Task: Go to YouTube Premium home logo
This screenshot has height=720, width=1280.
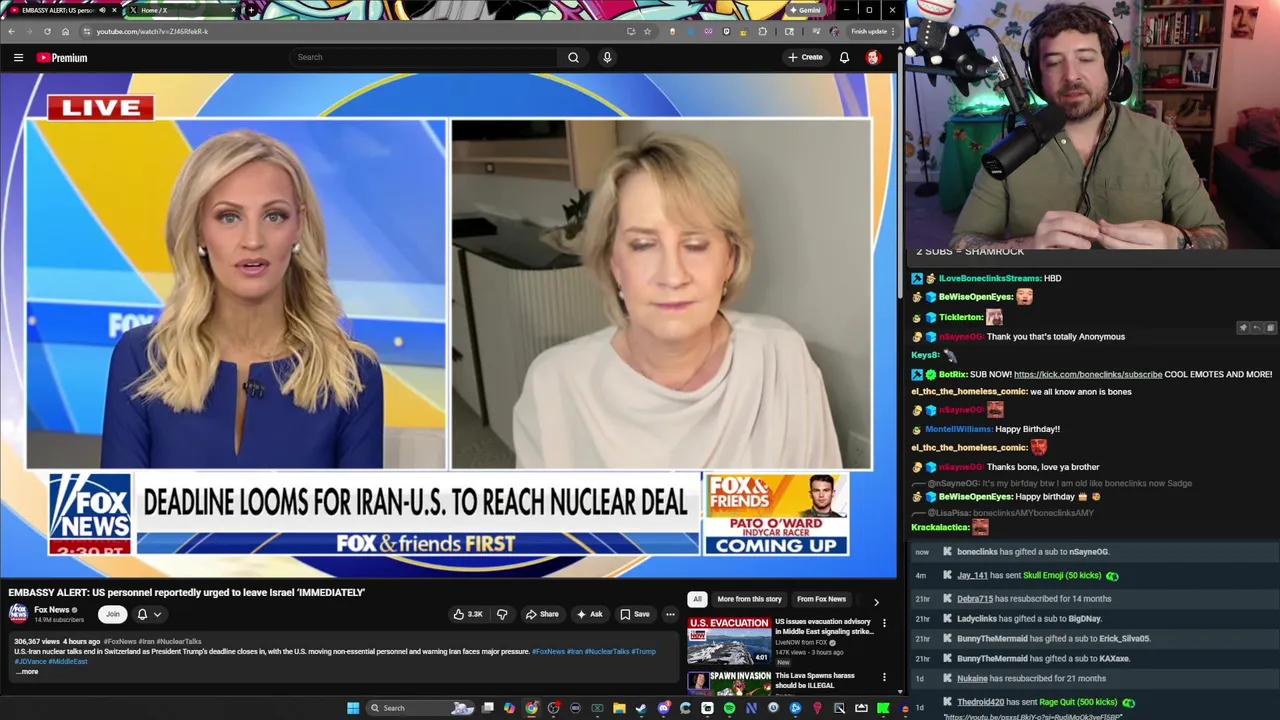Action: coord(62,58)
